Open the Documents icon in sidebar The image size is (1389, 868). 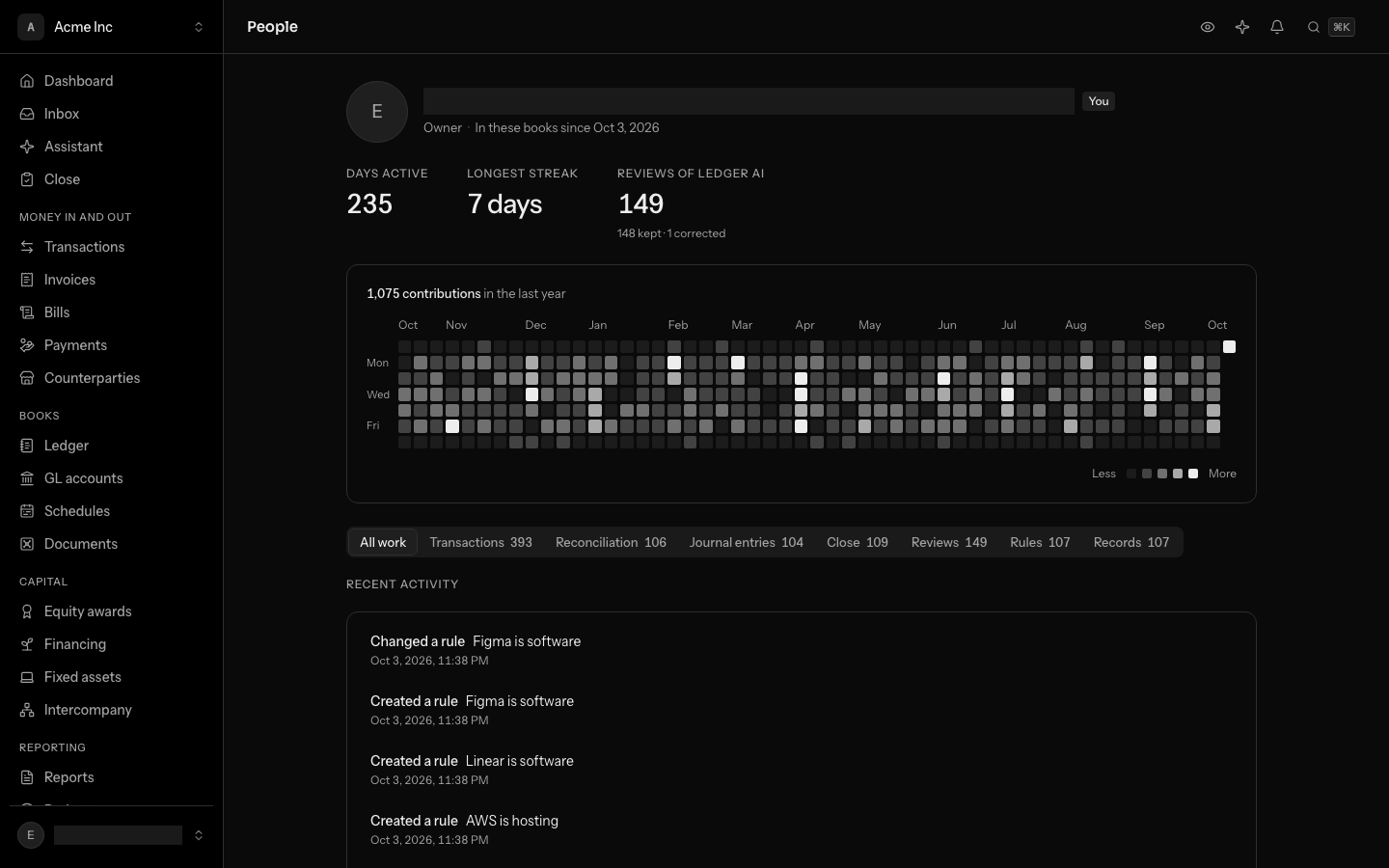[x=27, y=544]
